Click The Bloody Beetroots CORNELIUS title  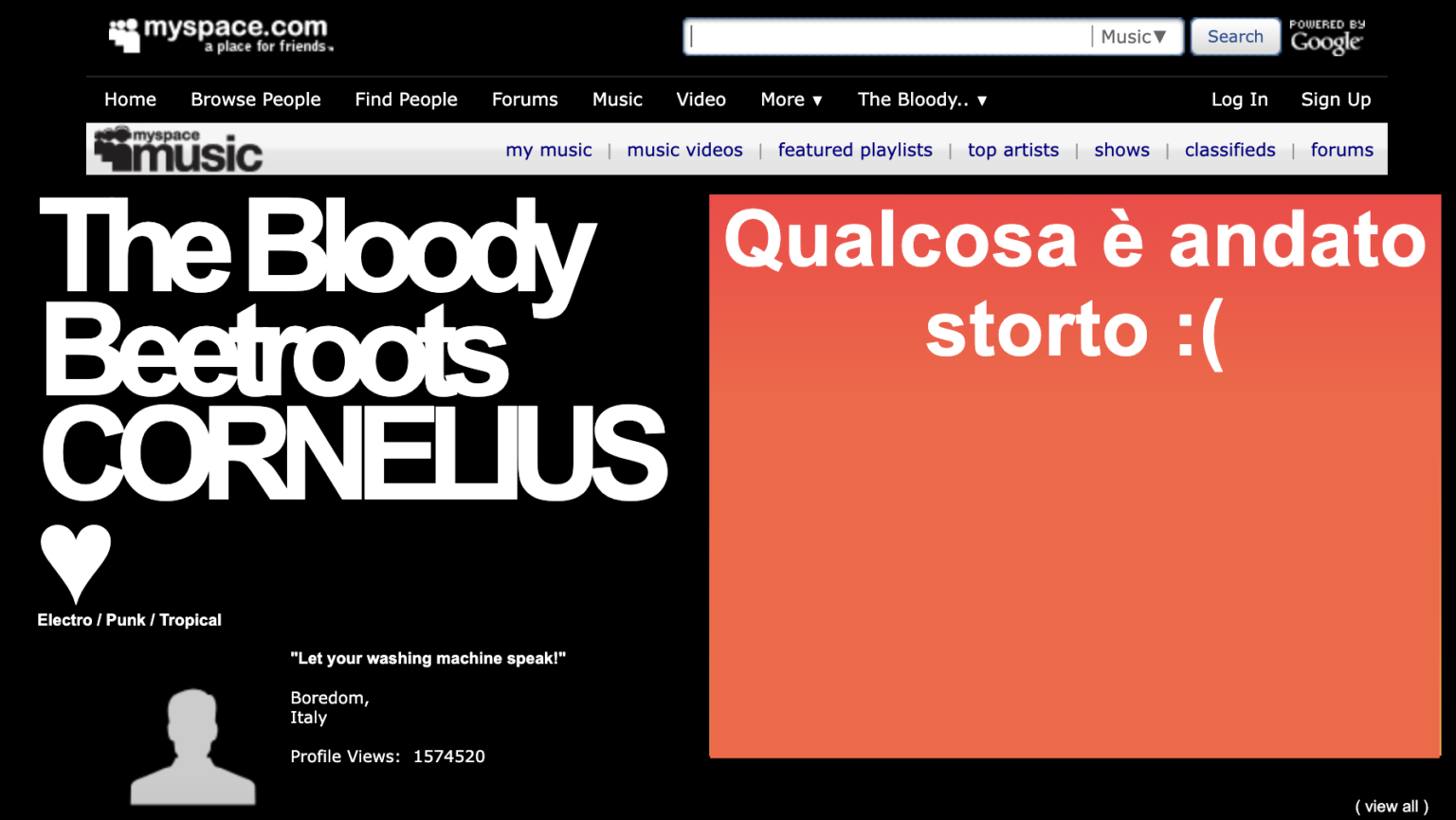click(353, 350)
